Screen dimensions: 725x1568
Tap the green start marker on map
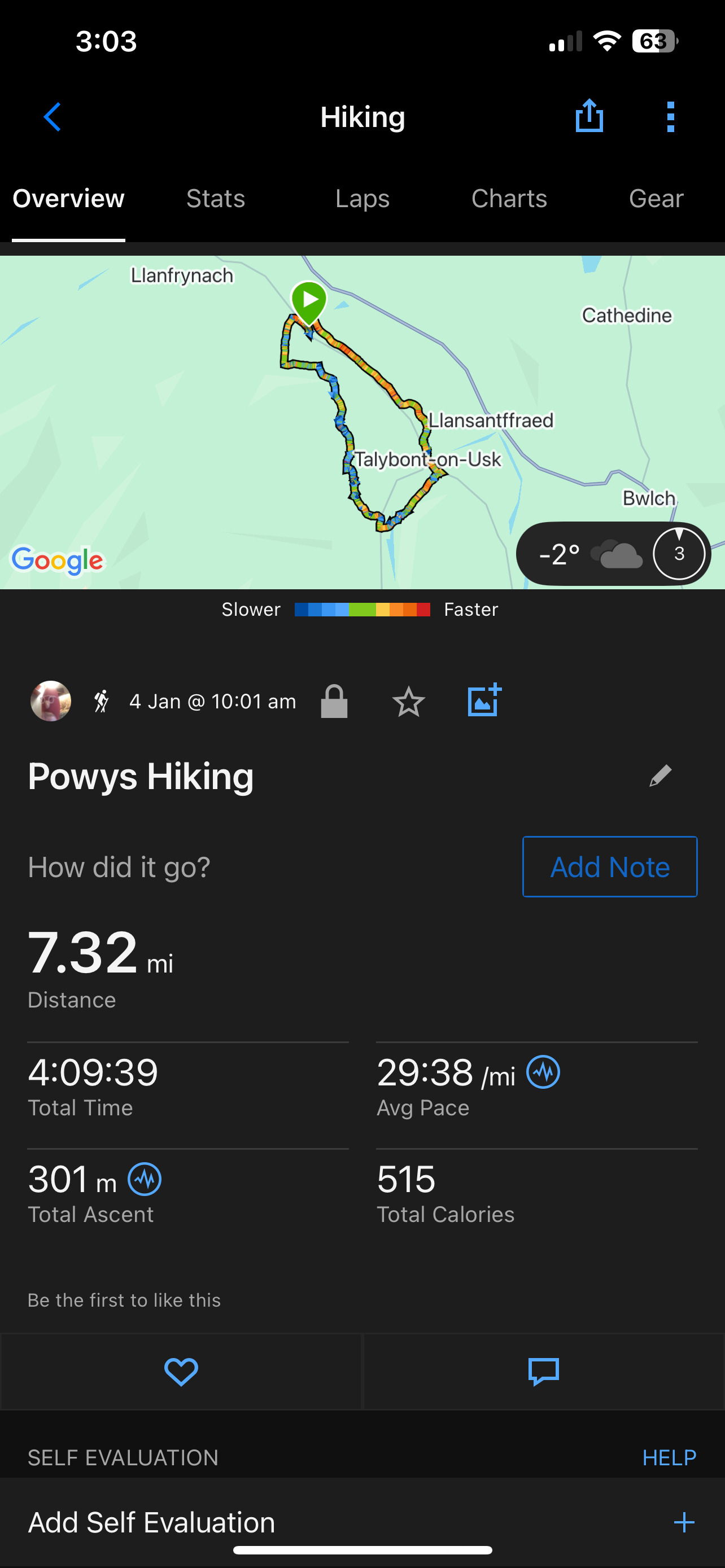(309, 301)
